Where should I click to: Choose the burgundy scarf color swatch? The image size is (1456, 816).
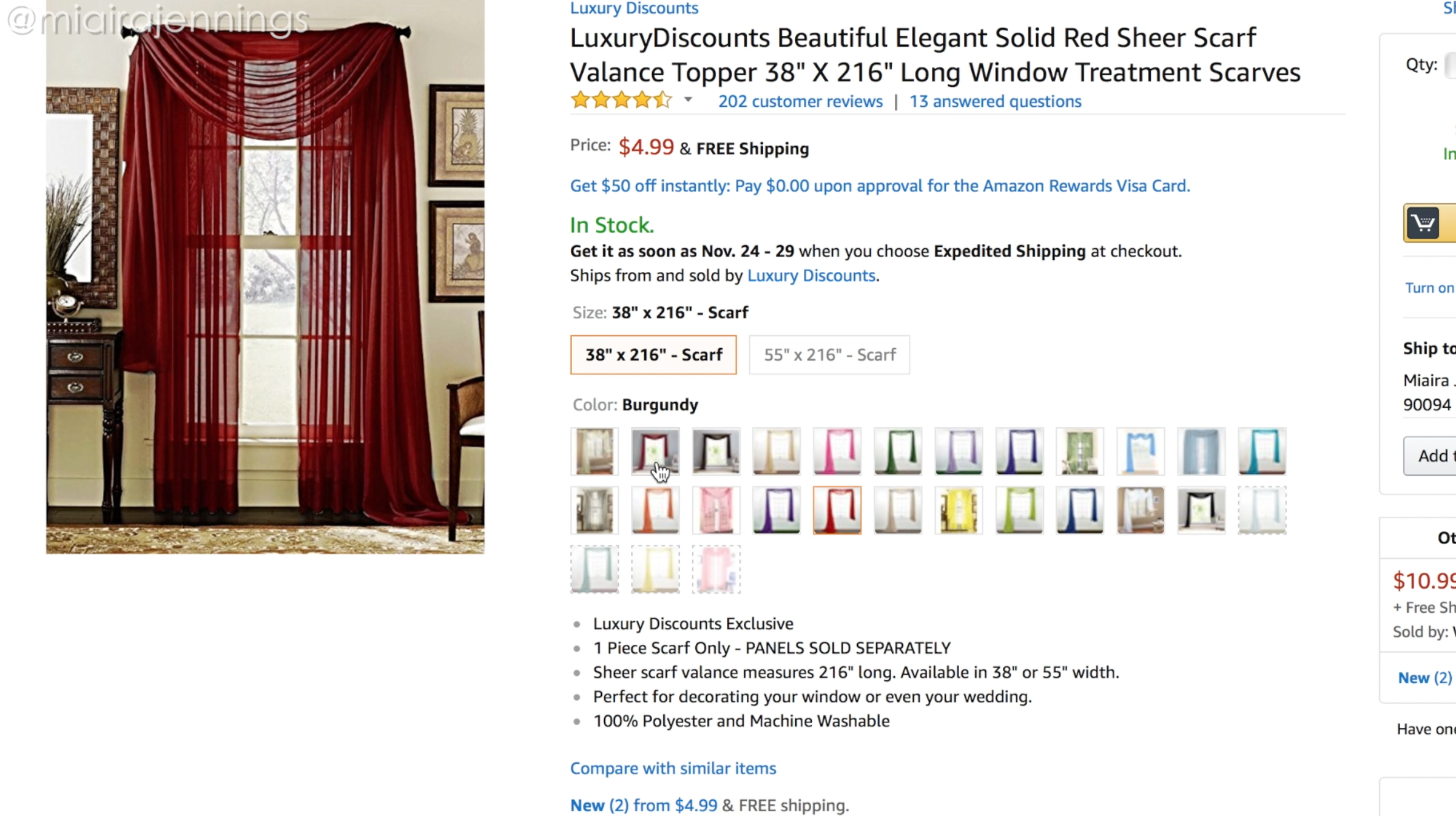655,451
